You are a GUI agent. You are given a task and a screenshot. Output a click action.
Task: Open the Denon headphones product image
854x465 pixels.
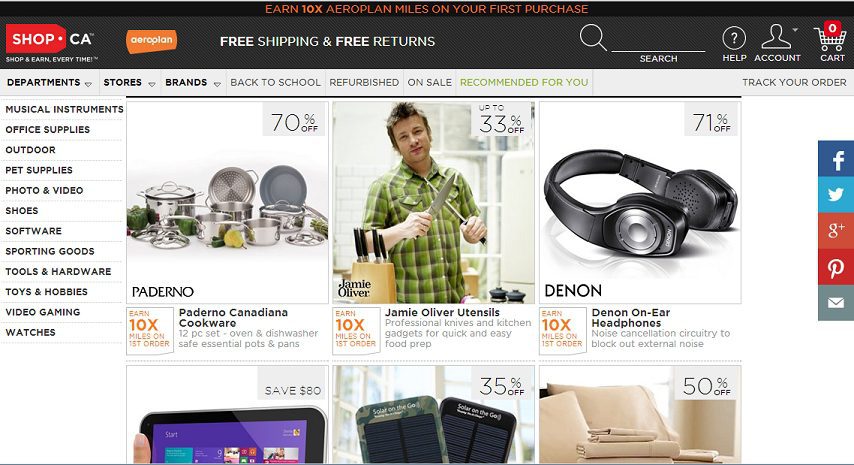click(x=640, y=203)
